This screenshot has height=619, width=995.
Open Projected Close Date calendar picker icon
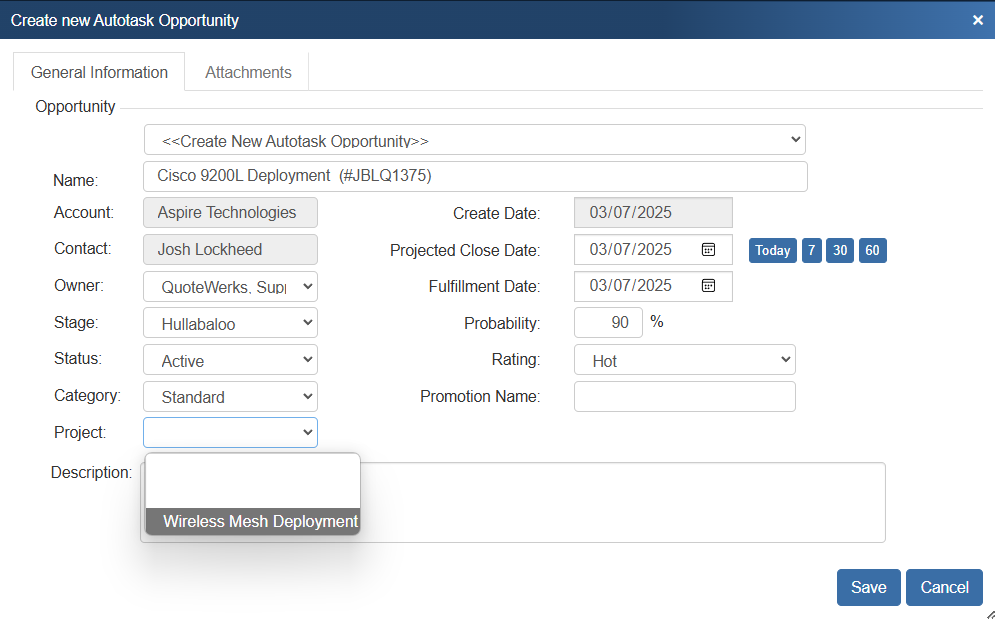pyautogui.click(x=708, y=250)
